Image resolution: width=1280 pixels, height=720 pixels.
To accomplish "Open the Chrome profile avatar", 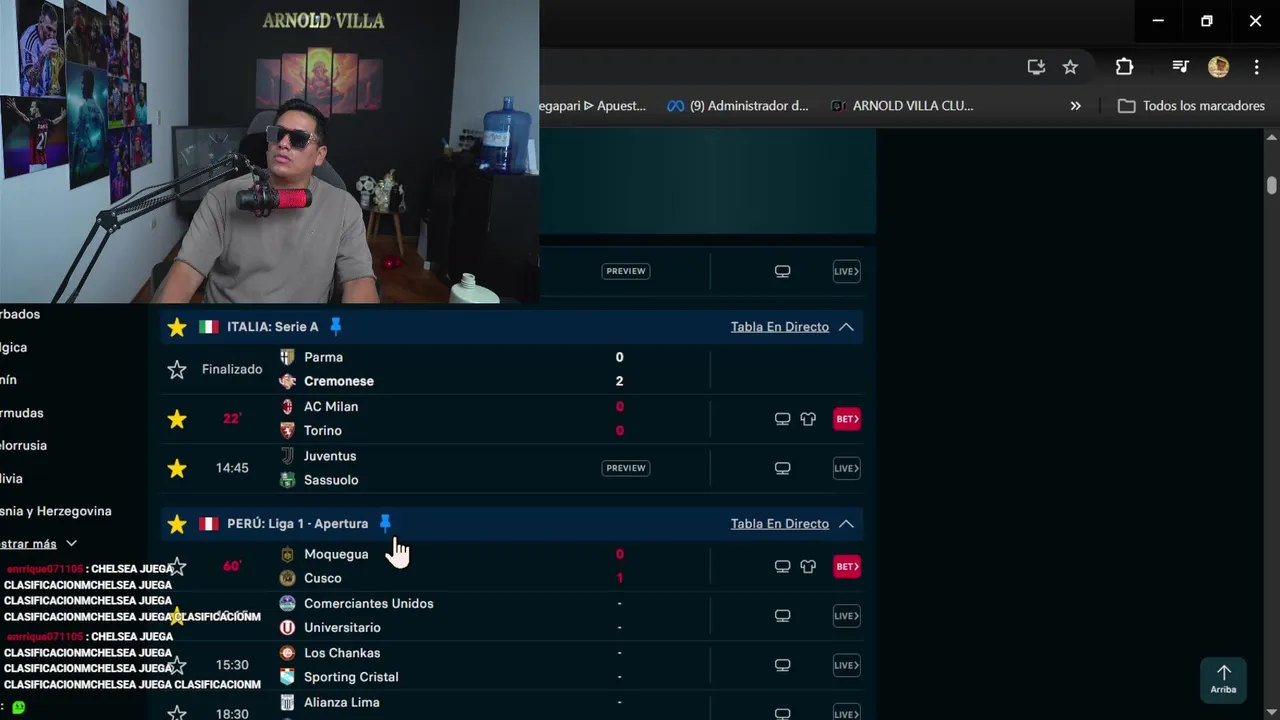I will [x=1218, y=67].
